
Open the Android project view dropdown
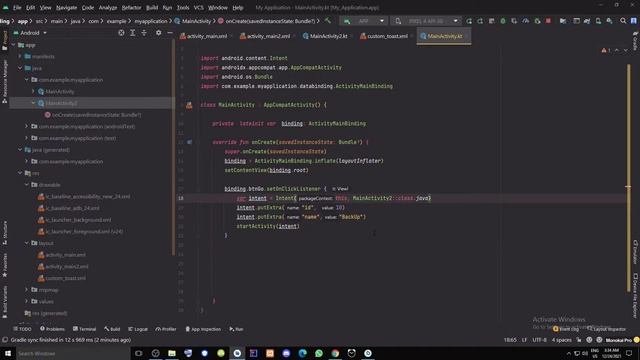click(x=30, y=33)
